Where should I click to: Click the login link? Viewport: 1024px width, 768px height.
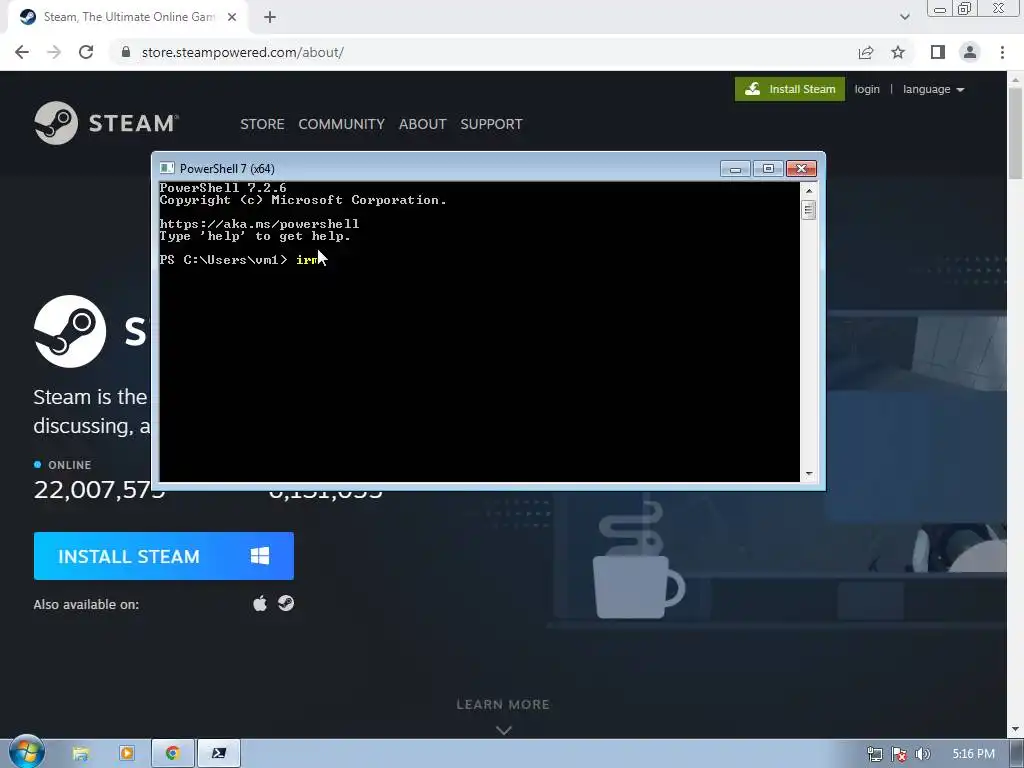coord(867,89)
